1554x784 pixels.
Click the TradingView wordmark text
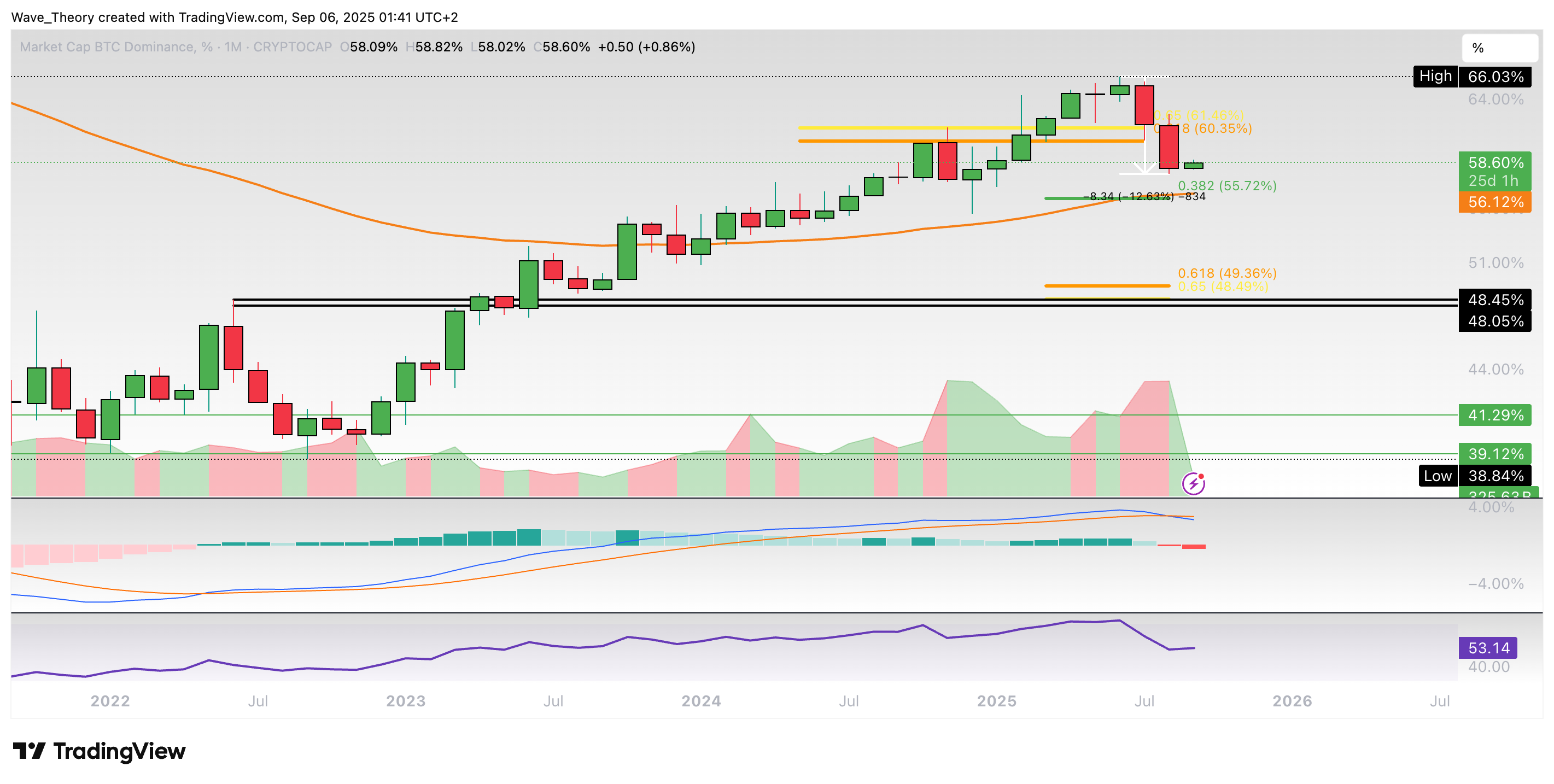coord(119,751)
